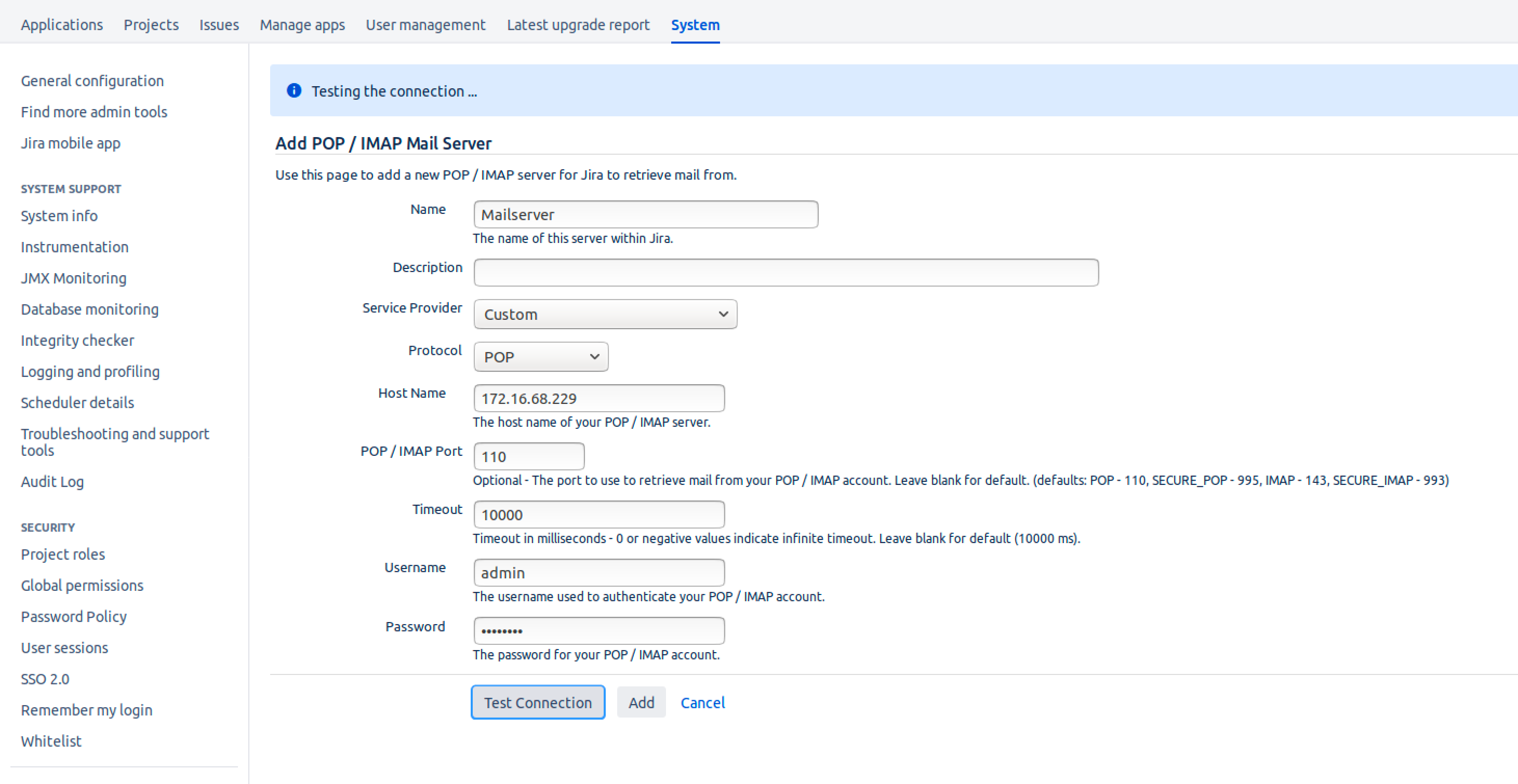The image size is (1518, 784).
Task: Focus the Name field containing Mailserver
Action: click(646, 214)
